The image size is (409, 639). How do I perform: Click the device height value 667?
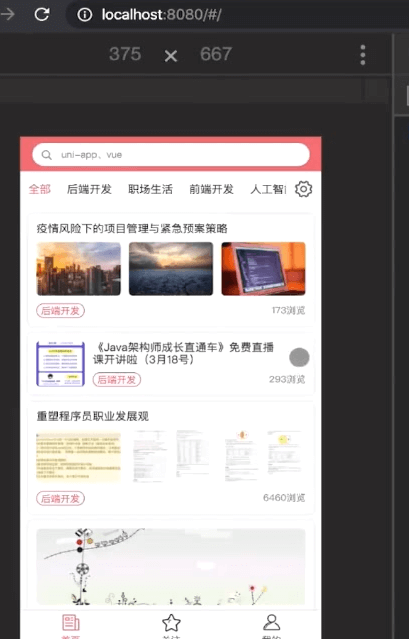click(x=216, y=54)
